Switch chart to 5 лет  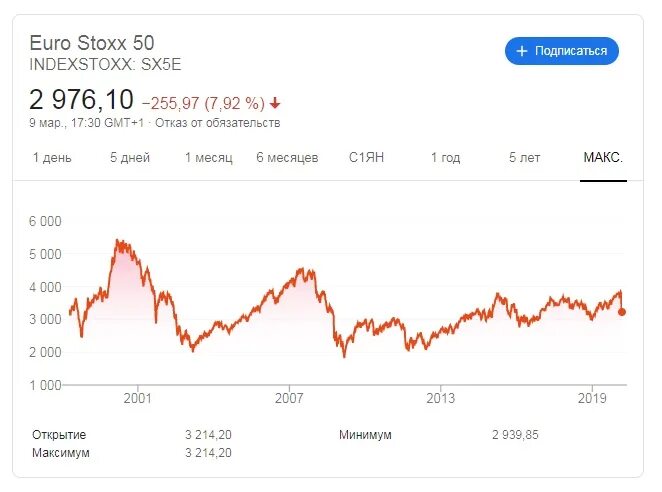[524, 158]
